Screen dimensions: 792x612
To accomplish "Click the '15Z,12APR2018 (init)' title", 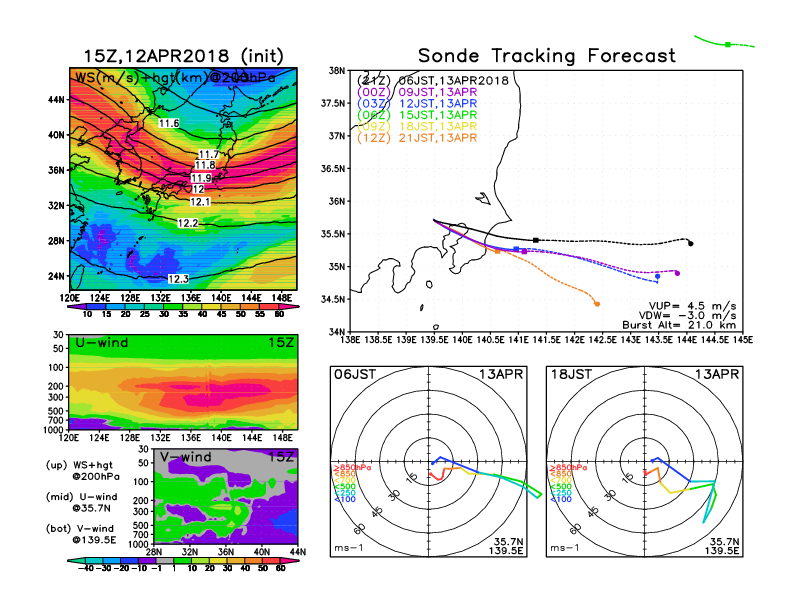I will [183, 56].
